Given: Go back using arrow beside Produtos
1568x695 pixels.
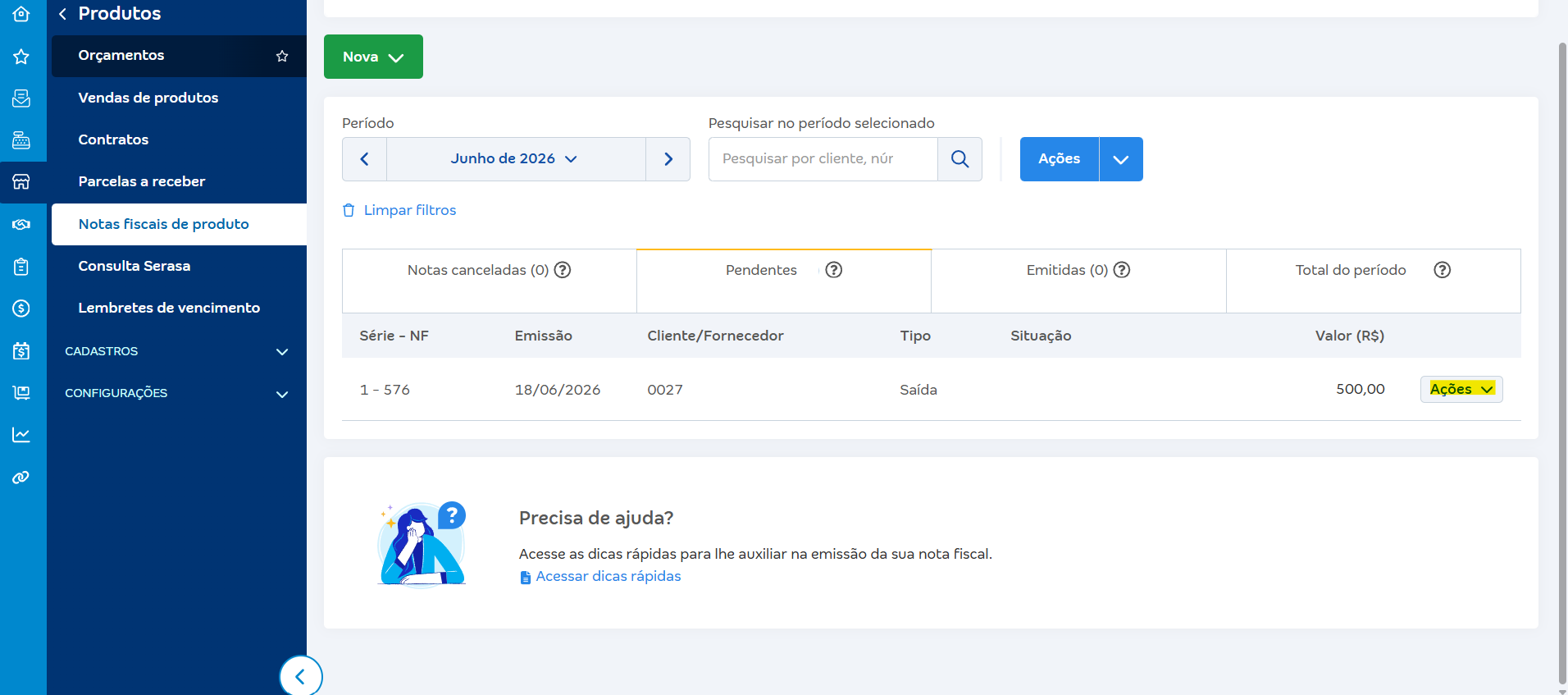Looking at the screenshot, I should tap(62, 14).
